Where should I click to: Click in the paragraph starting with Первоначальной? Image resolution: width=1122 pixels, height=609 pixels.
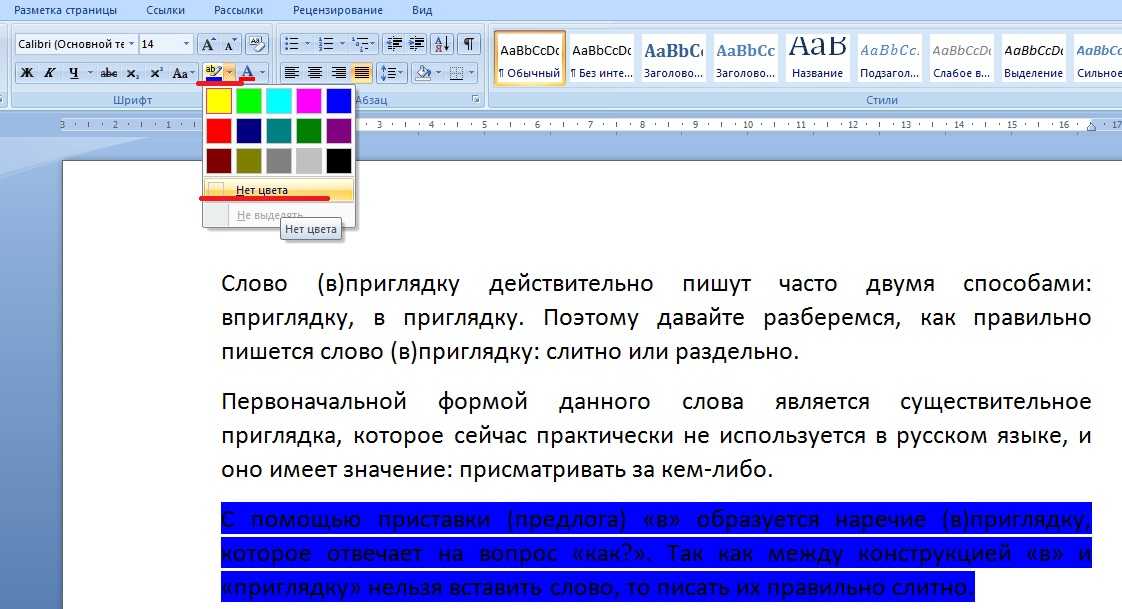pyautogui.click(x=656, y=435)
